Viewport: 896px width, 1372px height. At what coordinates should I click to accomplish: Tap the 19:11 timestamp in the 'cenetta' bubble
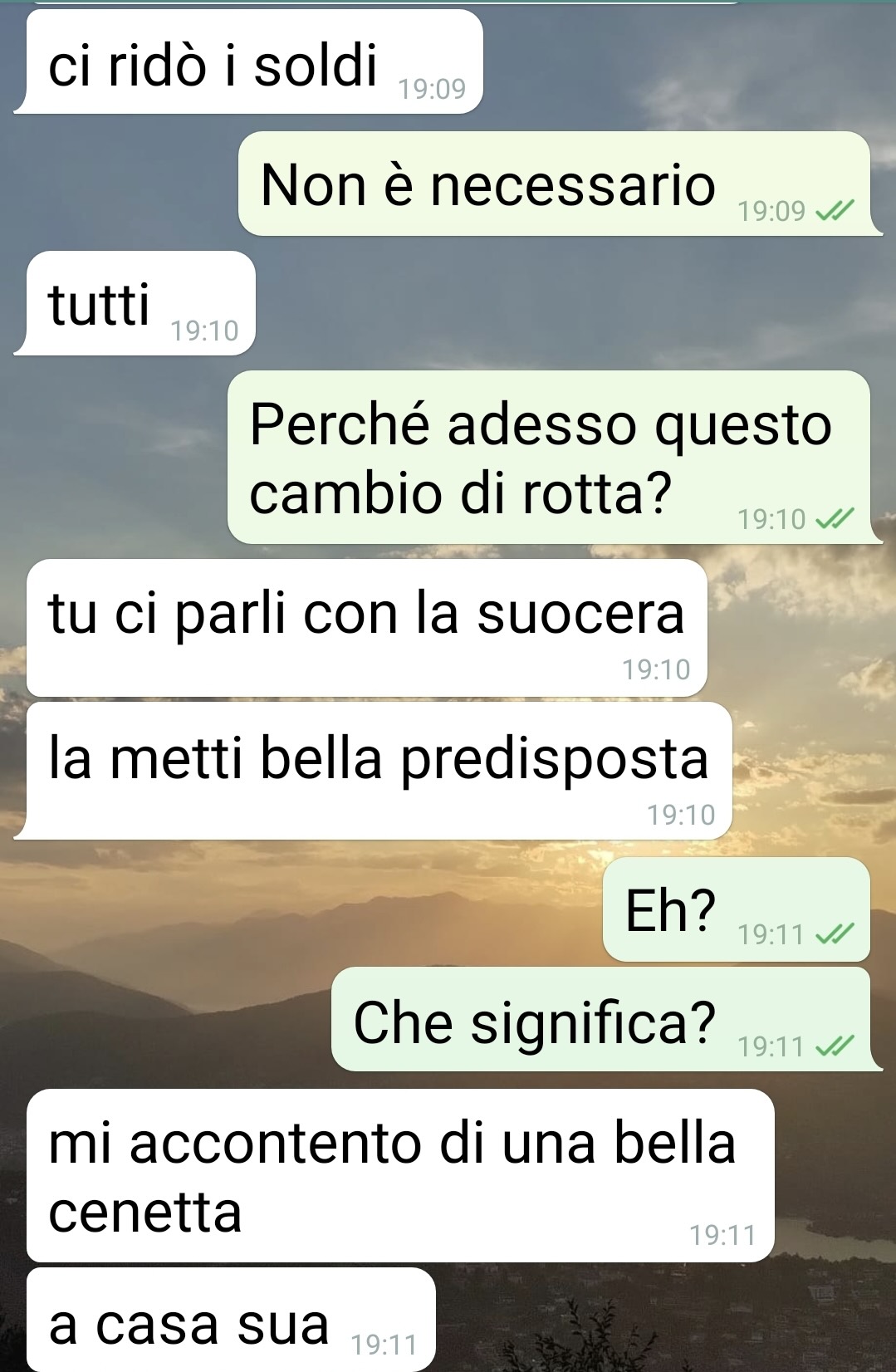722,1235
